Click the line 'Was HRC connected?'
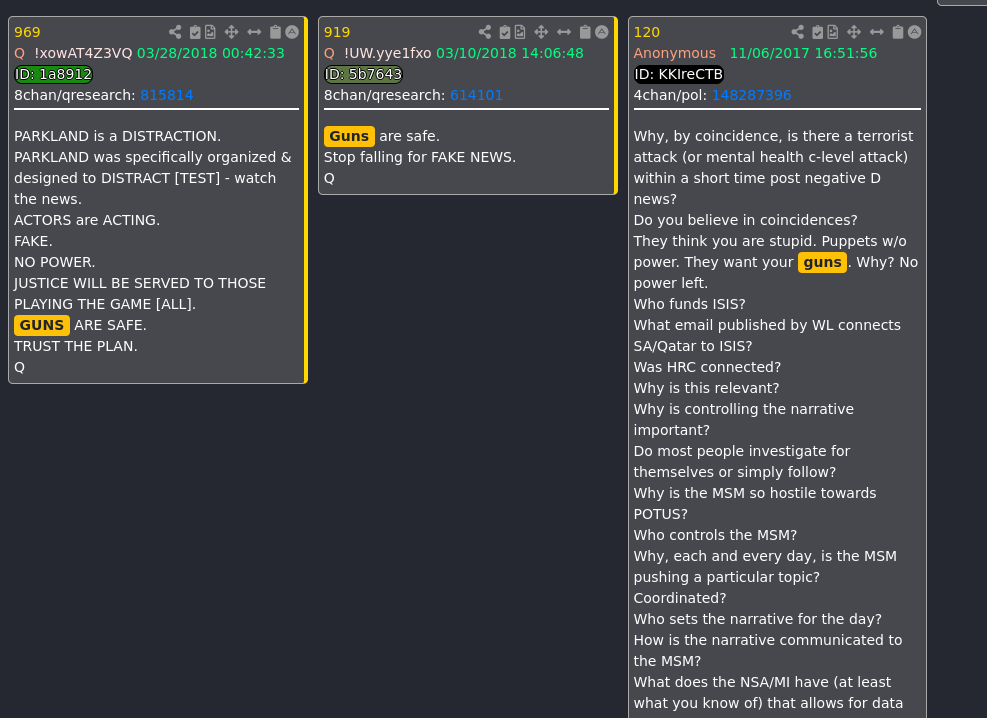 pyautogui.click(x=707, y=367)
